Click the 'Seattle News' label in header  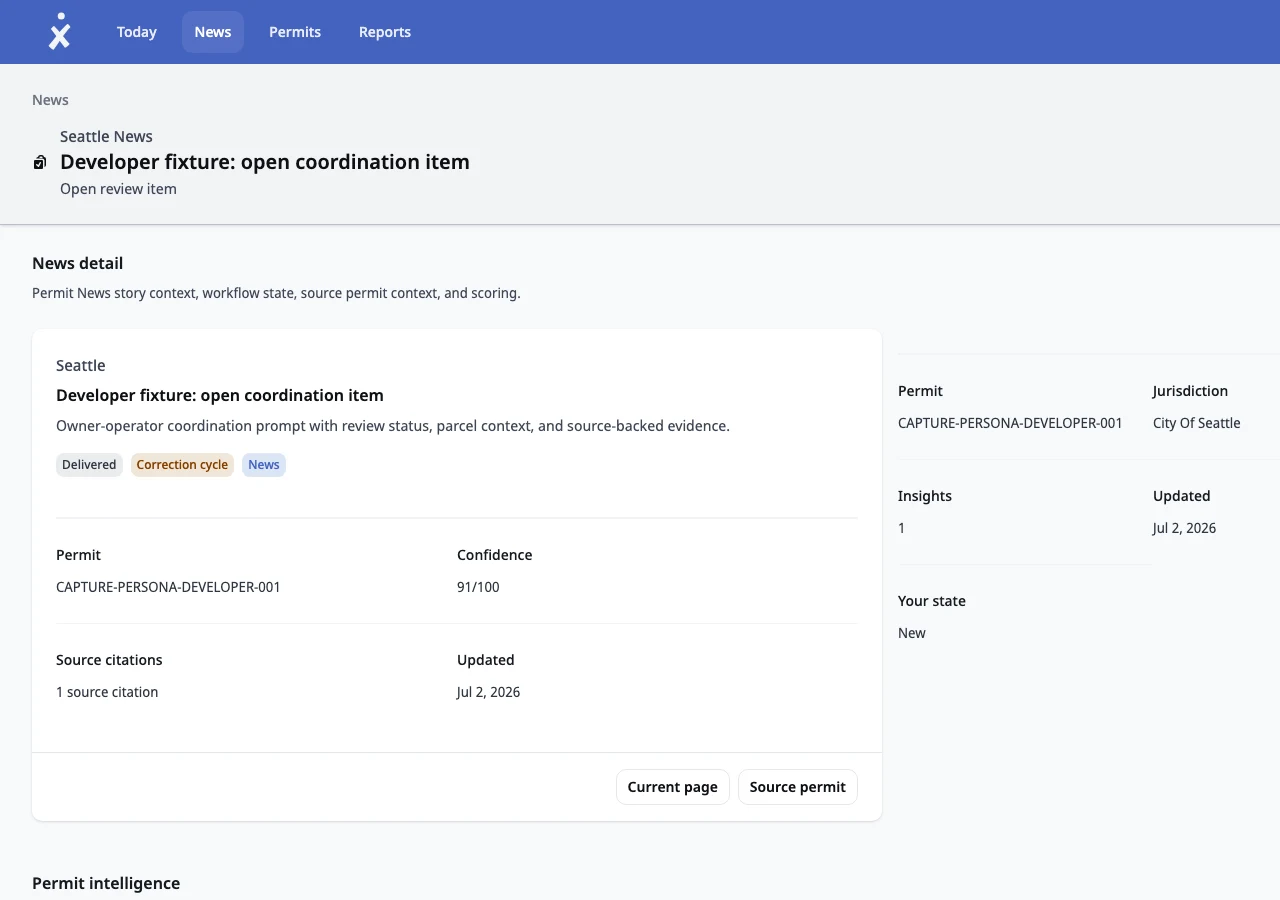coord(106,136)
